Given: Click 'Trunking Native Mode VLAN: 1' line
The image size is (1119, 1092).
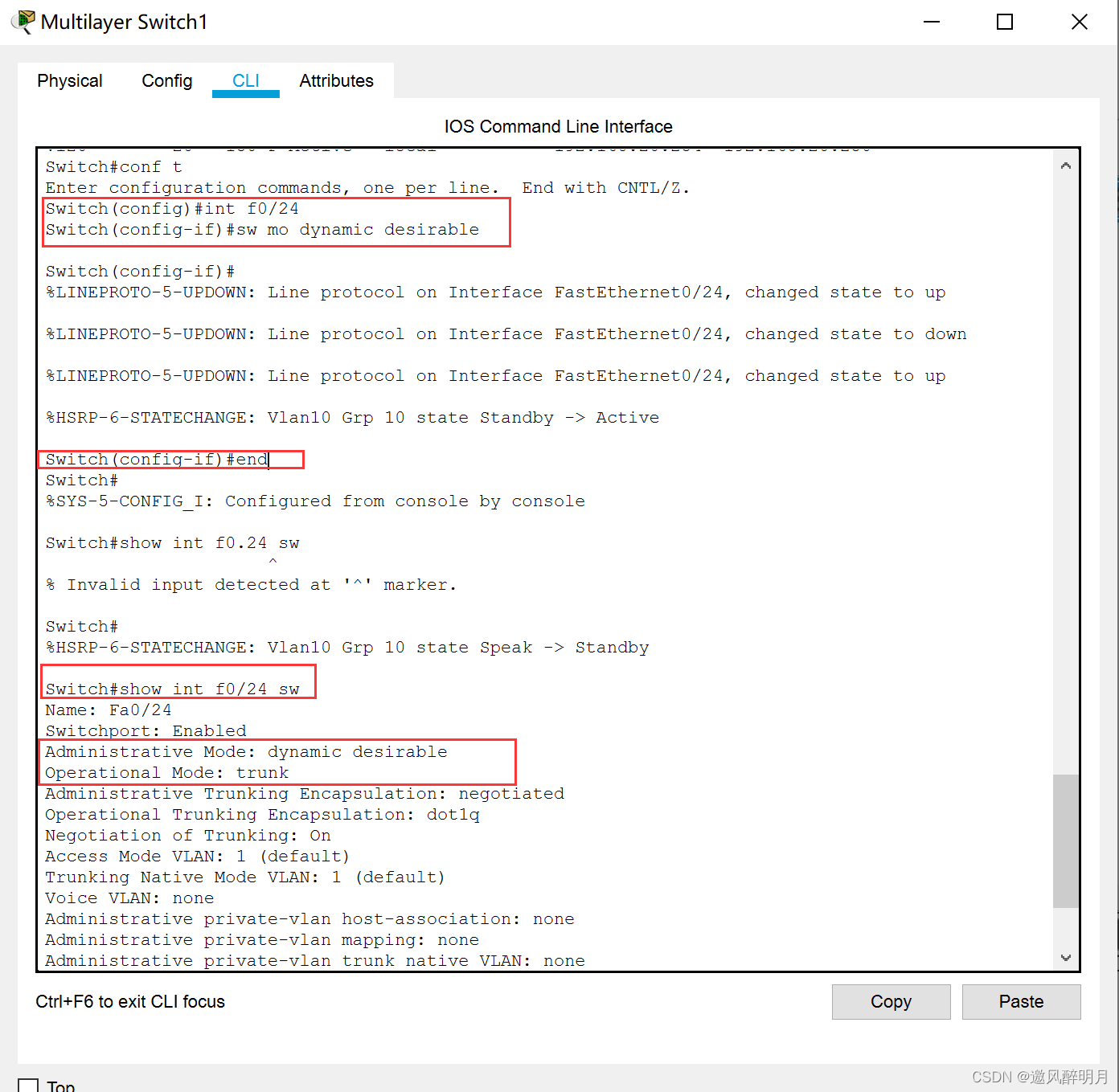Looking at the screenshot, I should (245, 877).
